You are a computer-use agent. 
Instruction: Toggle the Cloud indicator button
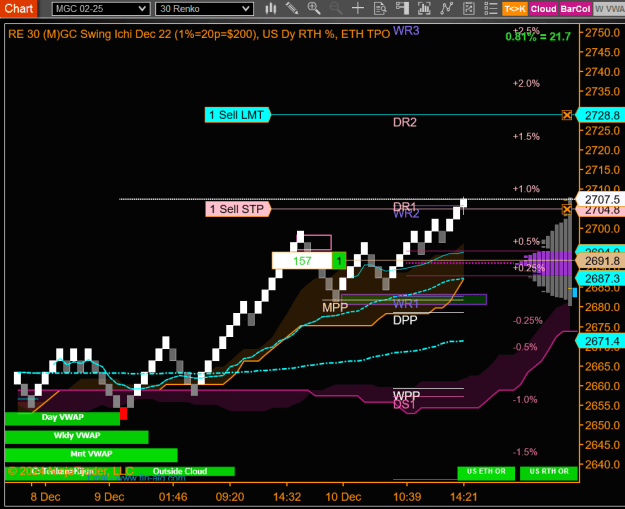543,9
